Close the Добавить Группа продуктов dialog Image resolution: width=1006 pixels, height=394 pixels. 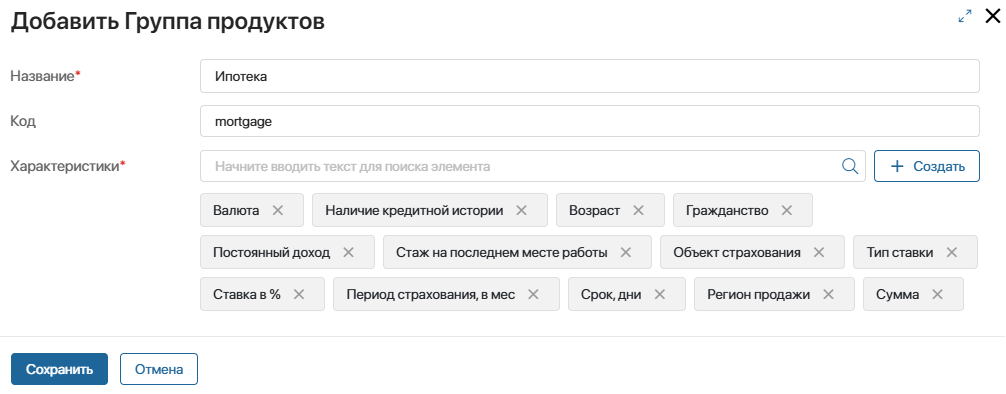pos(992,17)
